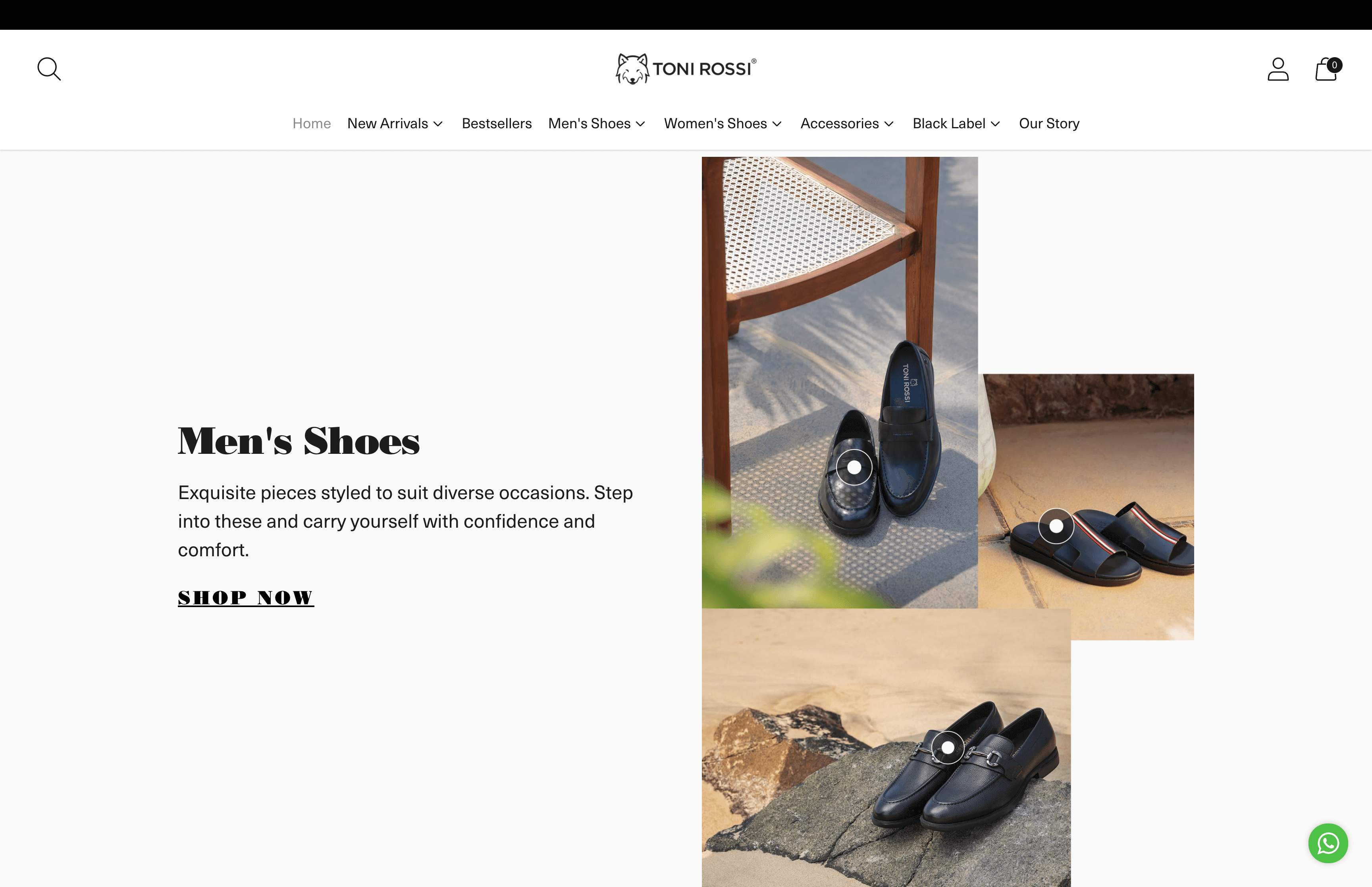This screenshot has width=1372, height=887.
Task: Open the WhatsApp chat button
Action: pos(1328,843)
